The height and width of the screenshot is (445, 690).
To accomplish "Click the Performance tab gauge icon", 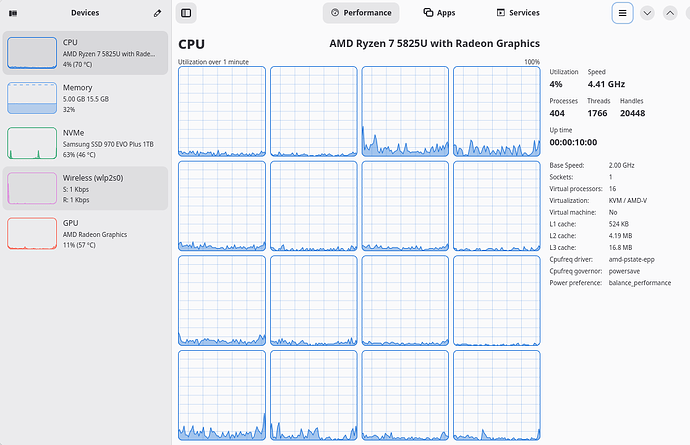I will 335,13.
